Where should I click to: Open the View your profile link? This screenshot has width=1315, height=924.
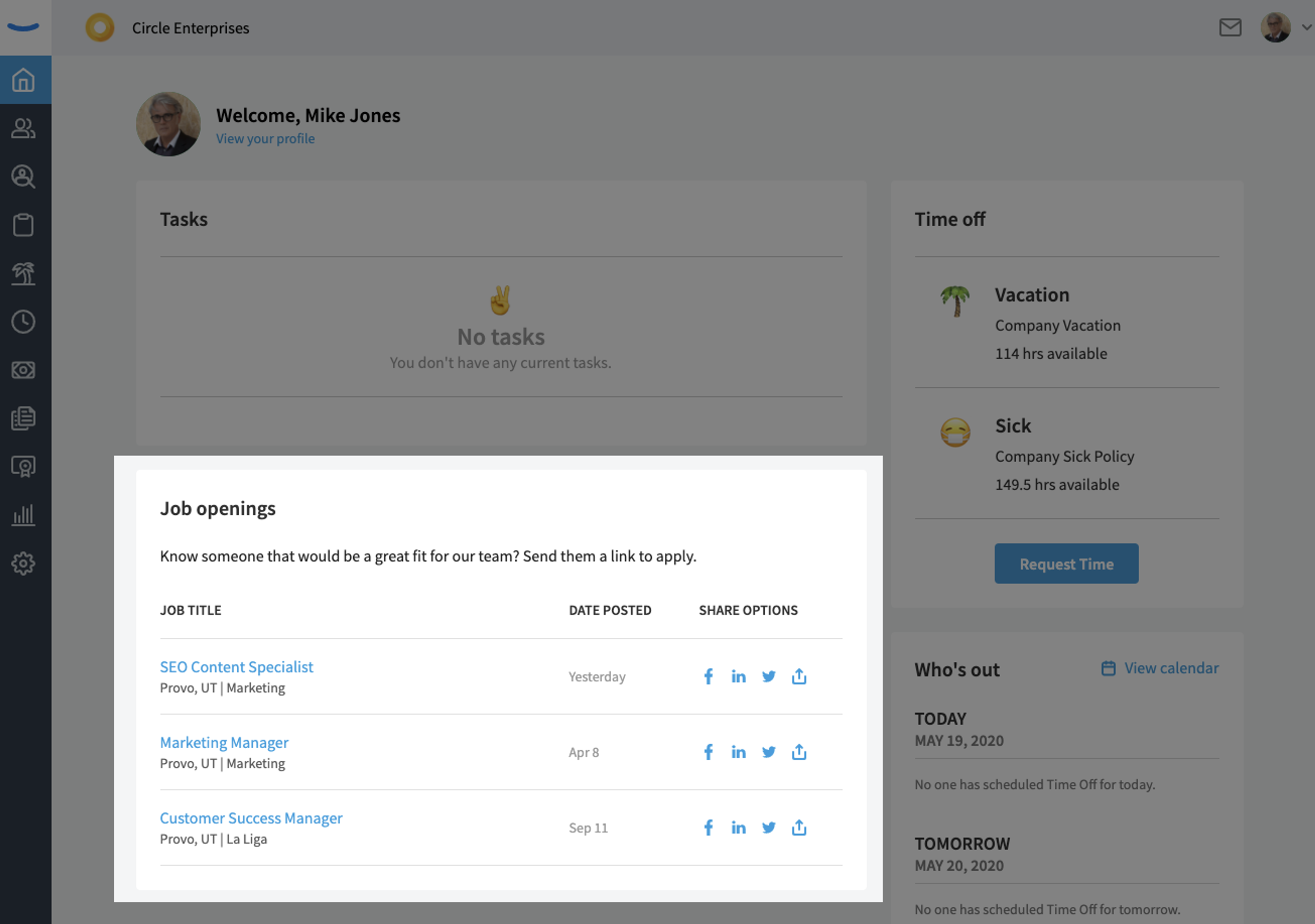pos(265,139)
